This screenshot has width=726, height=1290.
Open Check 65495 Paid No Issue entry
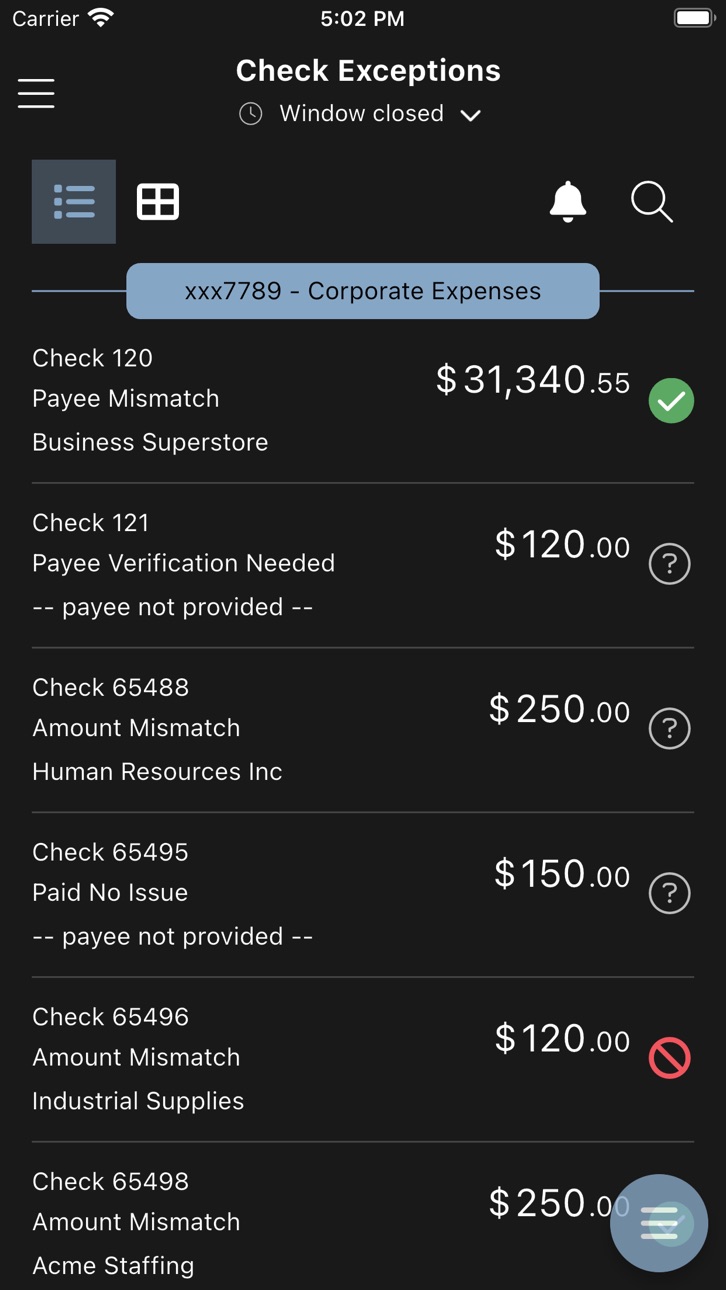click(x=363, y=894)
